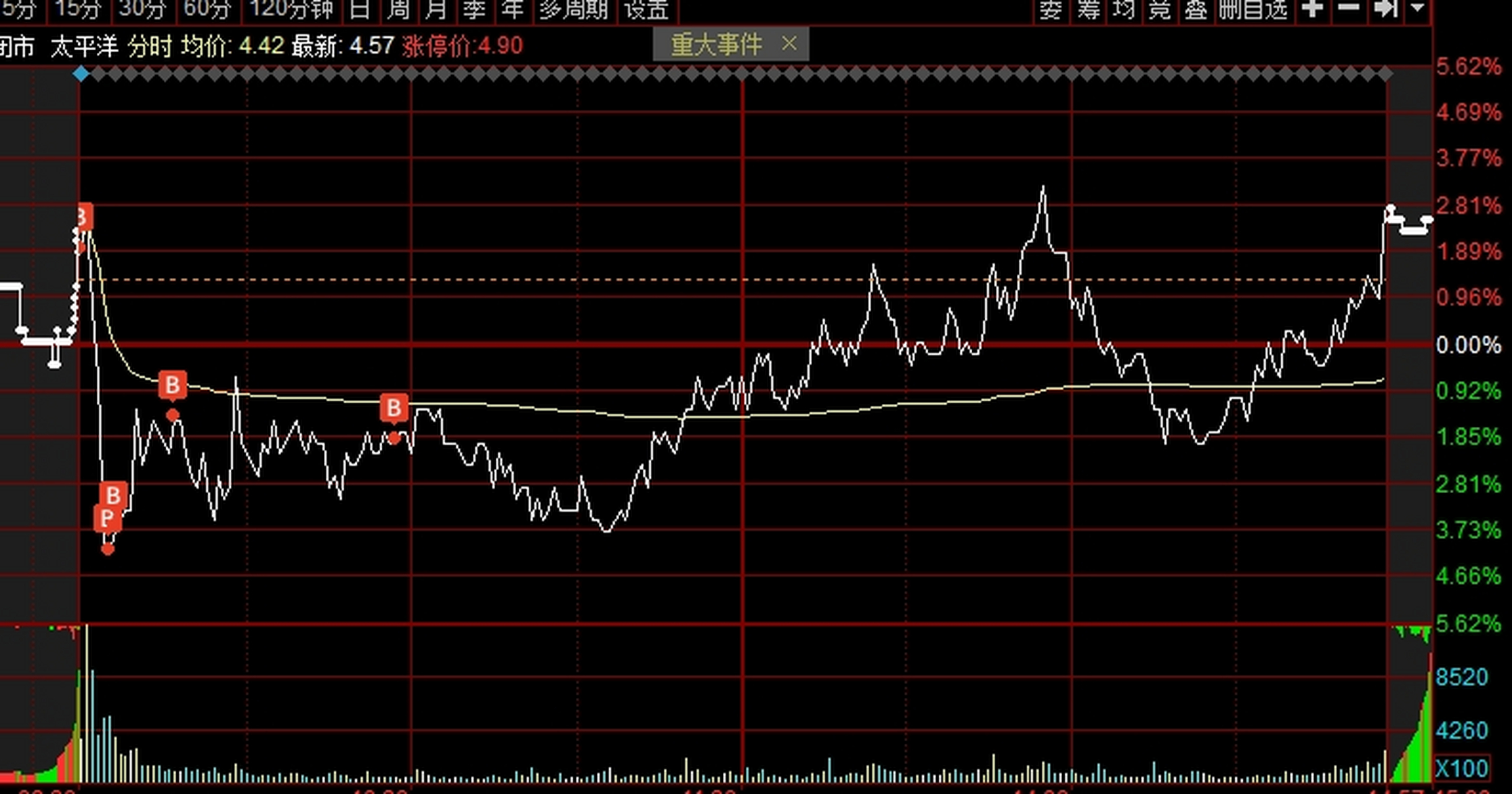This screenshot has width=1512, height=794.
Task: Switch to the 60分 period tab
Action: point(207,9)
